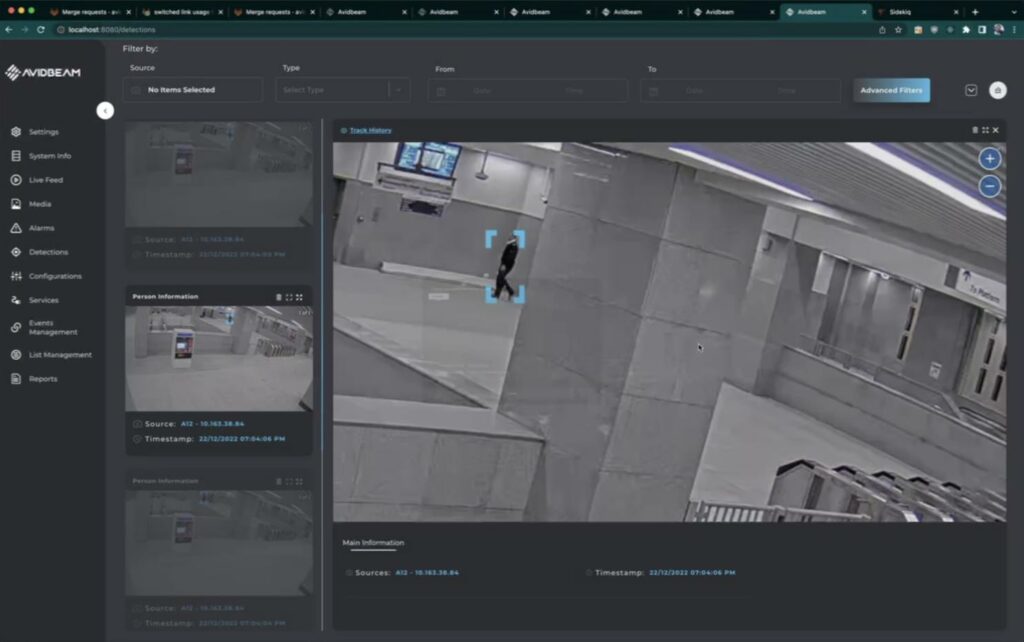The width and height of the screenshot is (1024, 642).
Task: Zoom in on the video feed
Action: [x=989, y=158]
